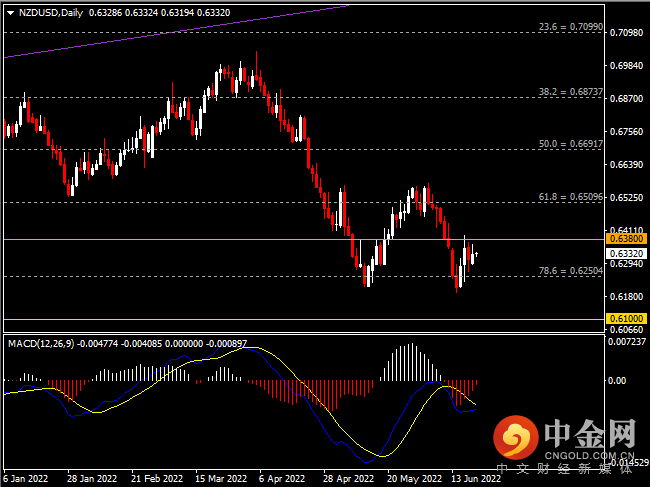Click the 21 Feb 2022 date label
650x487 pixels.
click(x=157, y=479)
